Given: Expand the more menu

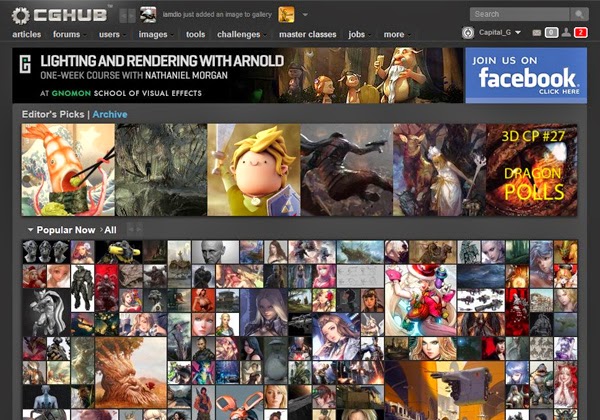Looking at the screenshot, I should pos(396,34).
